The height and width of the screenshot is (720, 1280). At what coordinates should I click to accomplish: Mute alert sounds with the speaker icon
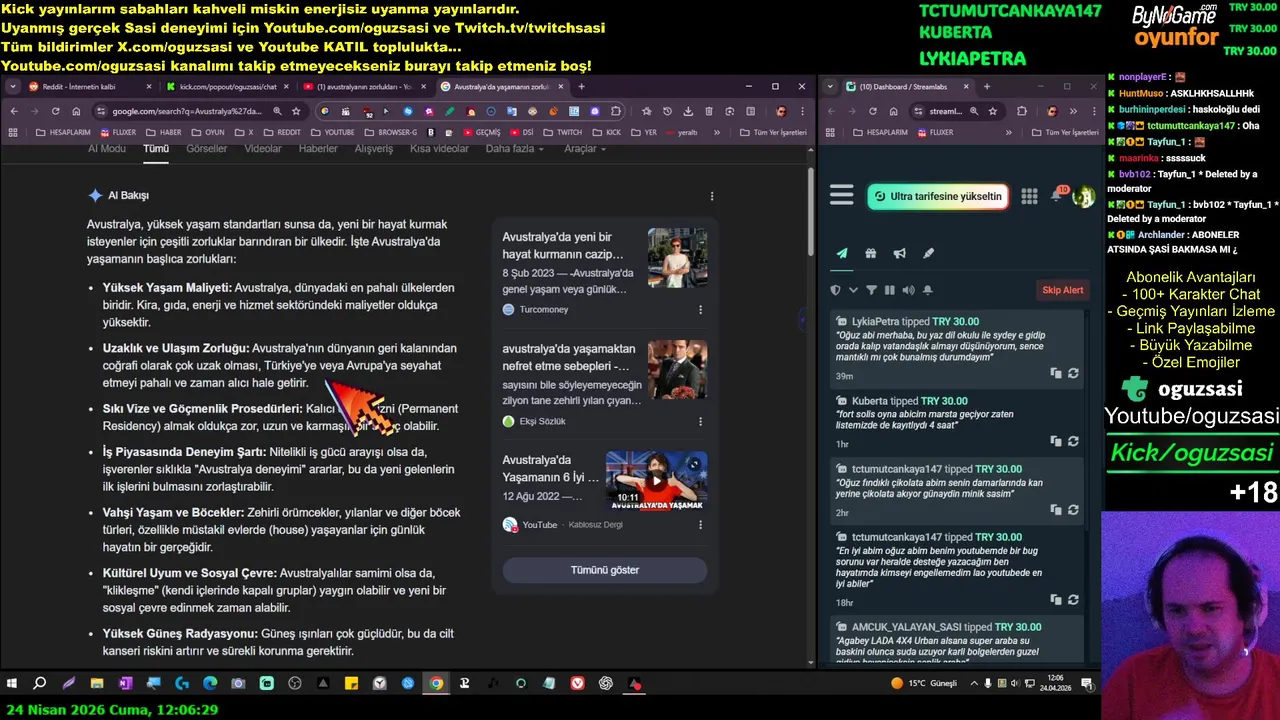[x=908, y=290]
